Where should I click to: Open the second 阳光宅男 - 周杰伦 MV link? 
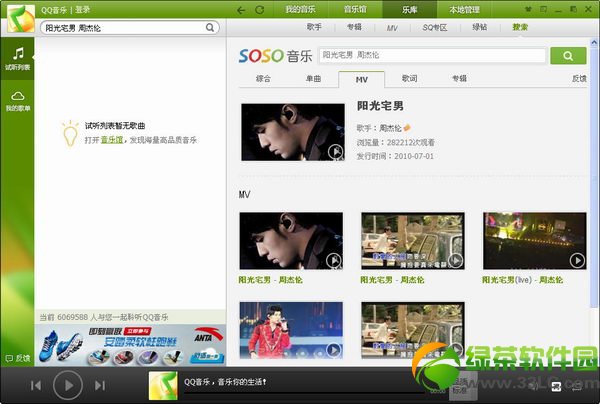point(392,280)
